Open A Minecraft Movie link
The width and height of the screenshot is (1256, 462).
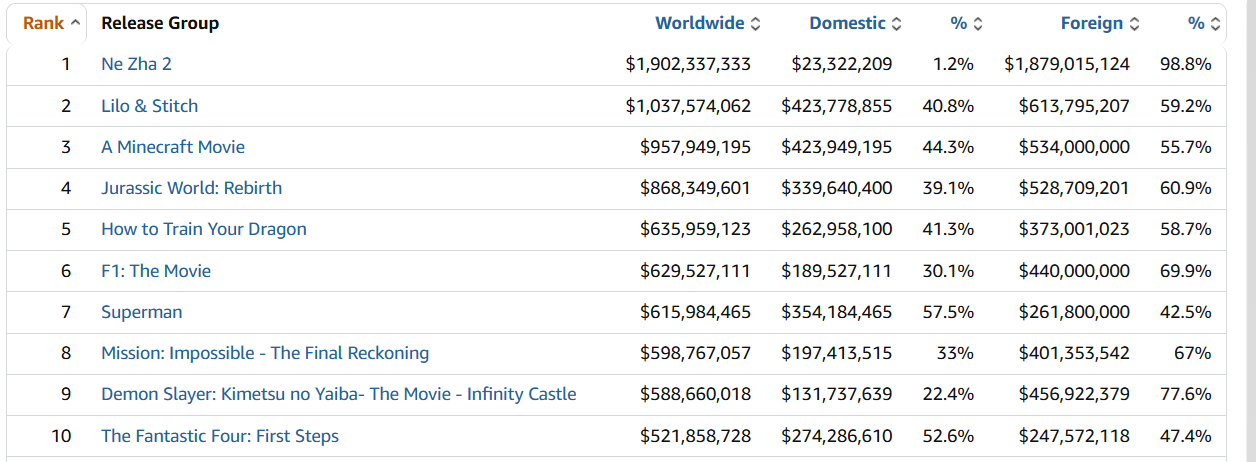[x=173, y=147]
